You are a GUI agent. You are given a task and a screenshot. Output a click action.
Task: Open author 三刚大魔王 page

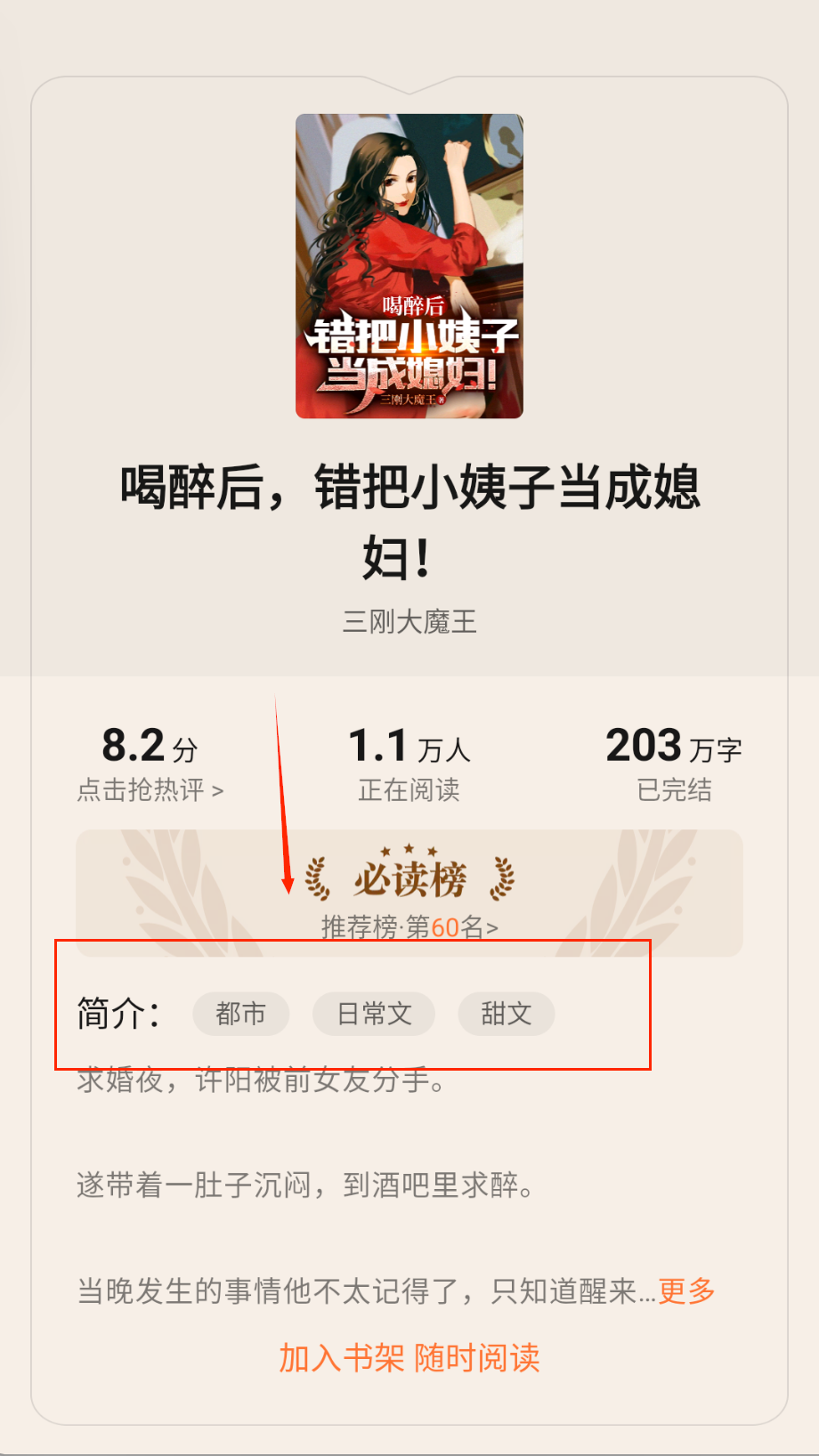[x=409, y=621]
